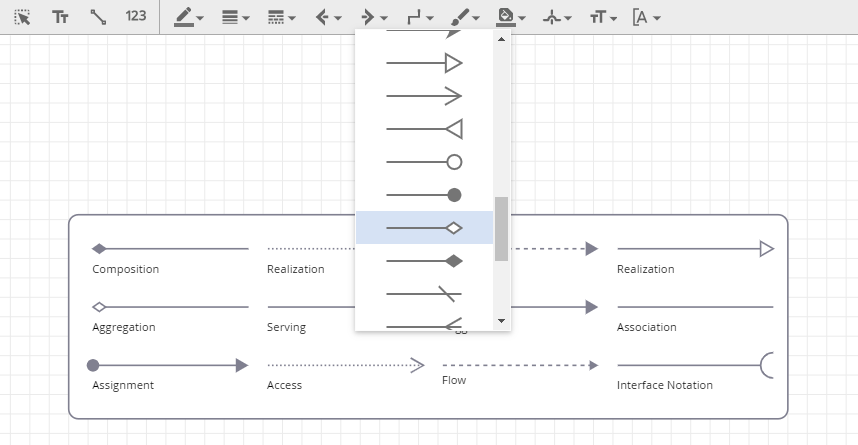Open the start arrow style dropdown
The image size is (858, 445).
coord(328,17)
